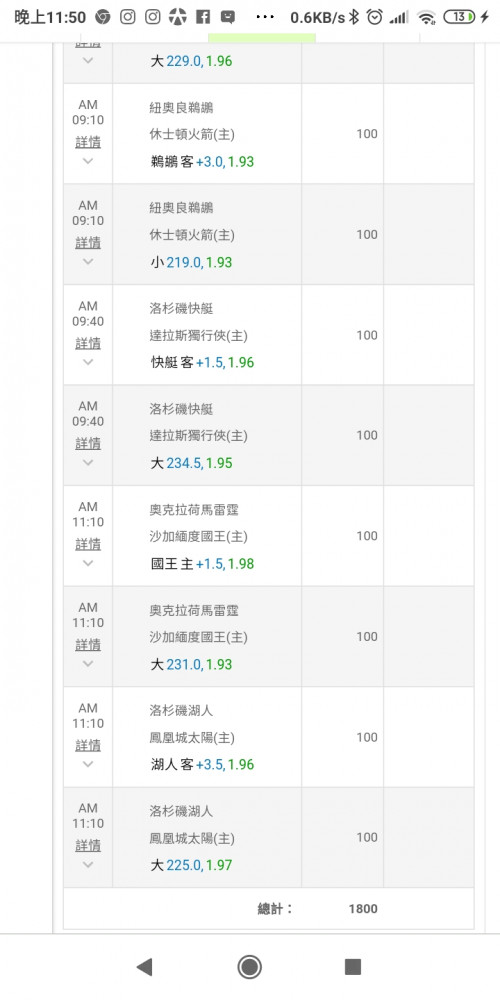Expand chevron in 快艇 客 +1.5 row
The image size is (500, 1000).
[88, 362]
